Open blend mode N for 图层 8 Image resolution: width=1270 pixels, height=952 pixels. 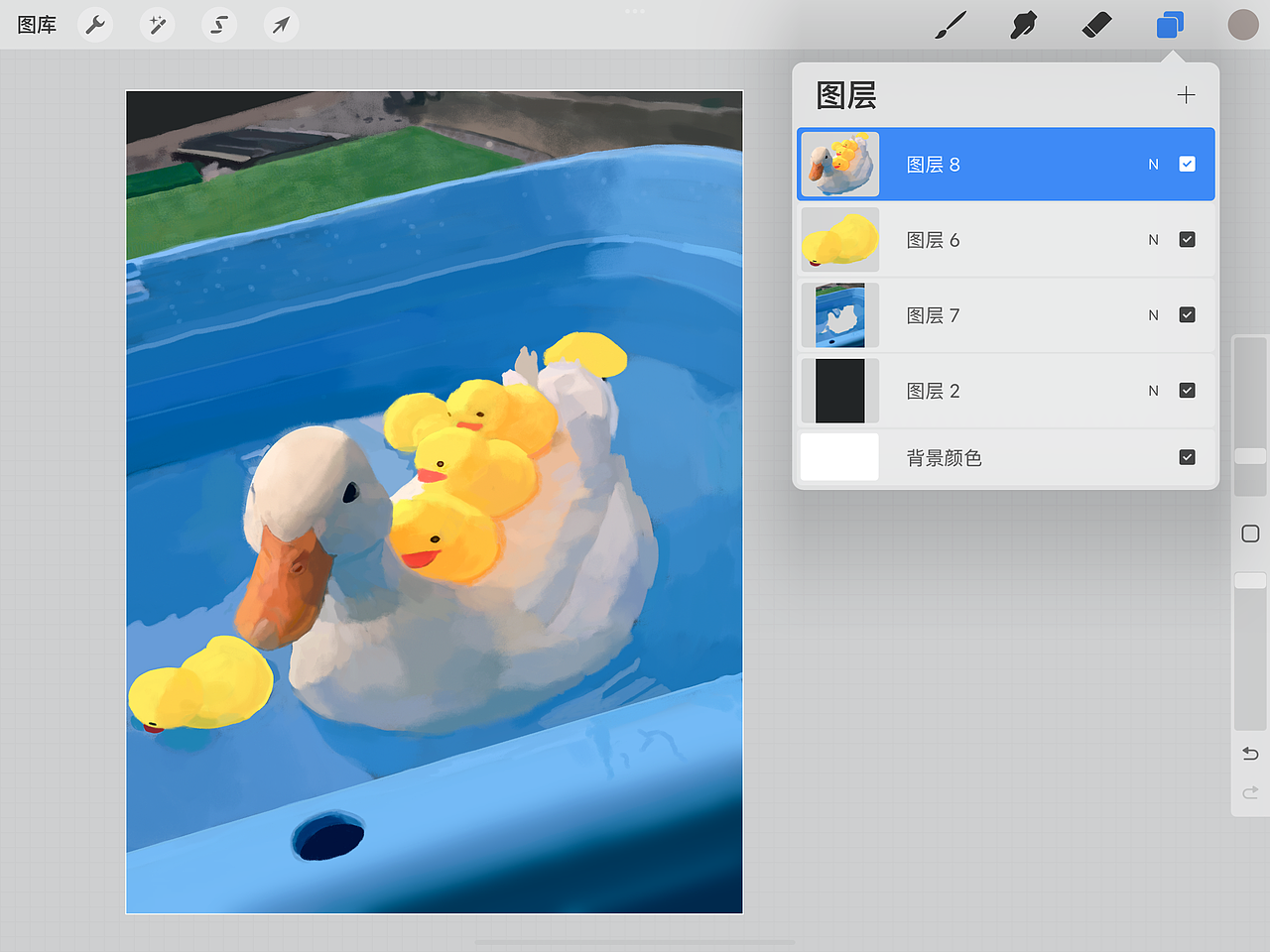1153,165
